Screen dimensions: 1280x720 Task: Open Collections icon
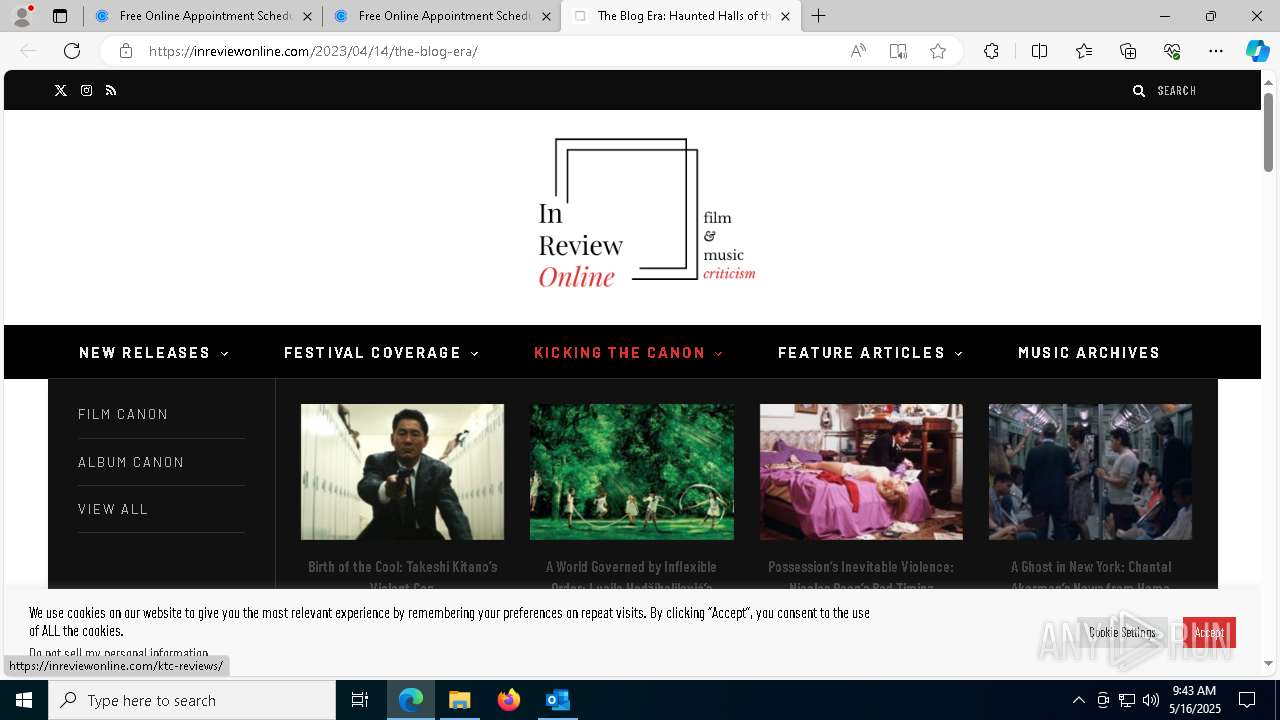pyautogui.click(x=1128, y=51)
